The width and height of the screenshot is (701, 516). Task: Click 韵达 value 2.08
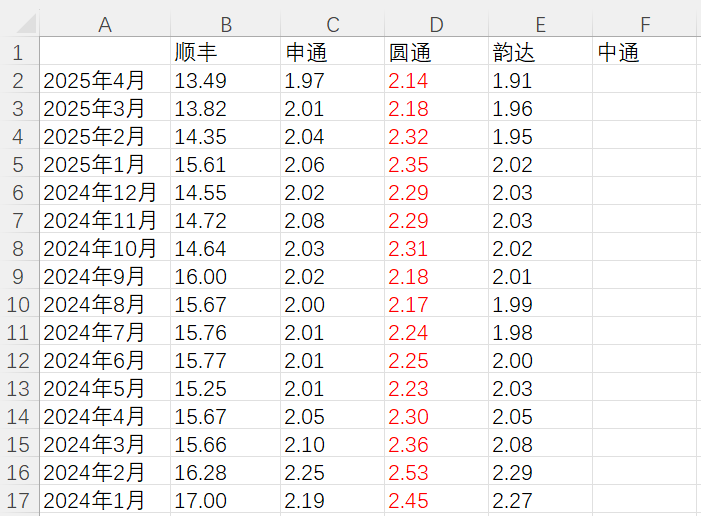pos(541,444)
